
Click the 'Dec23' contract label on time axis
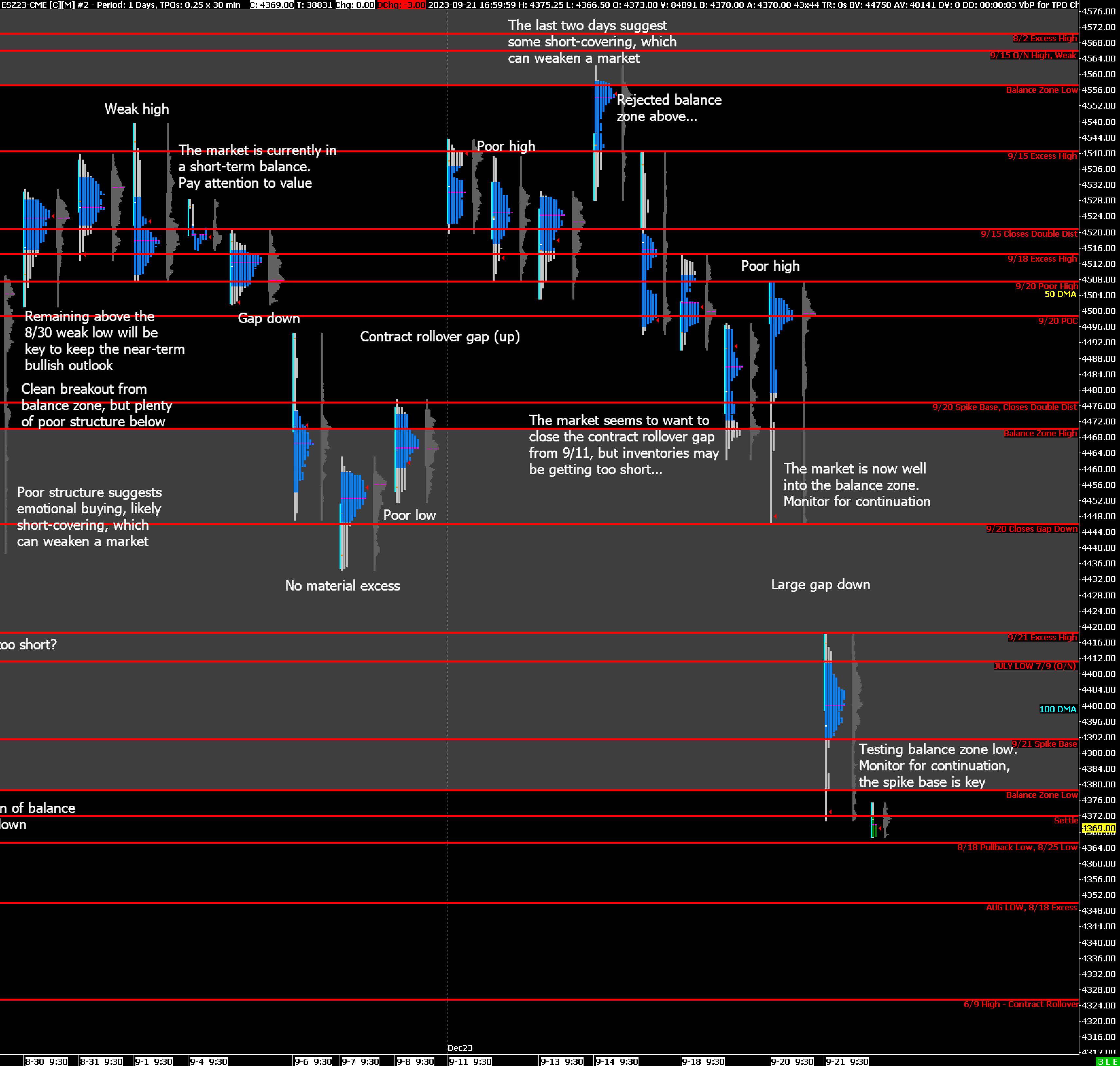point(460,1048)
